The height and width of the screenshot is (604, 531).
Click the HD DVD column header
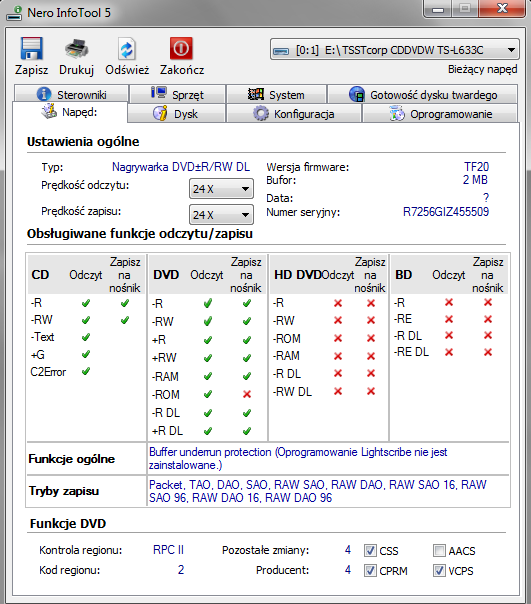pos(297,275)
